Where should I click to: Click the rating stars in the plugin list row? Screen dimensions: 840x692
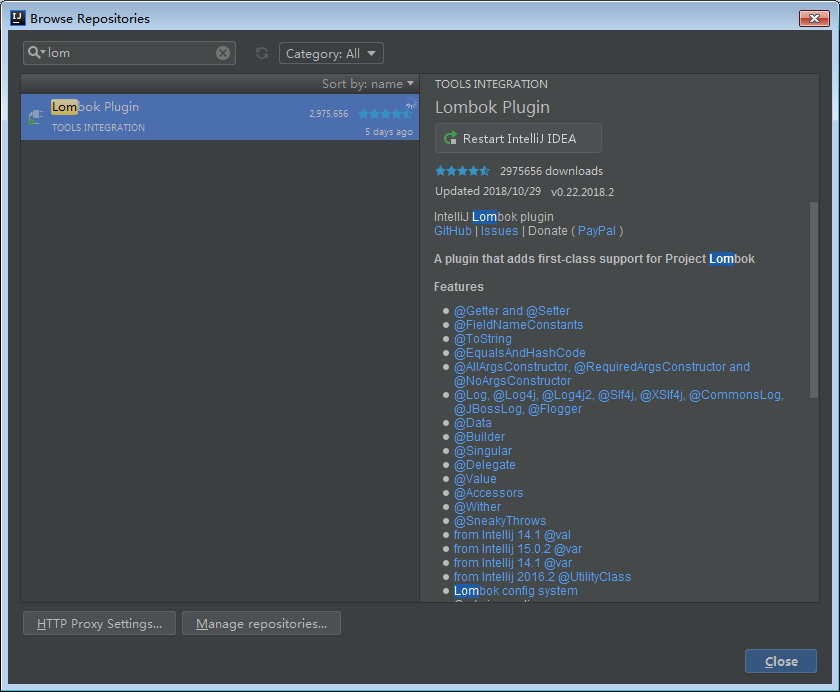(x=385, y=114)
